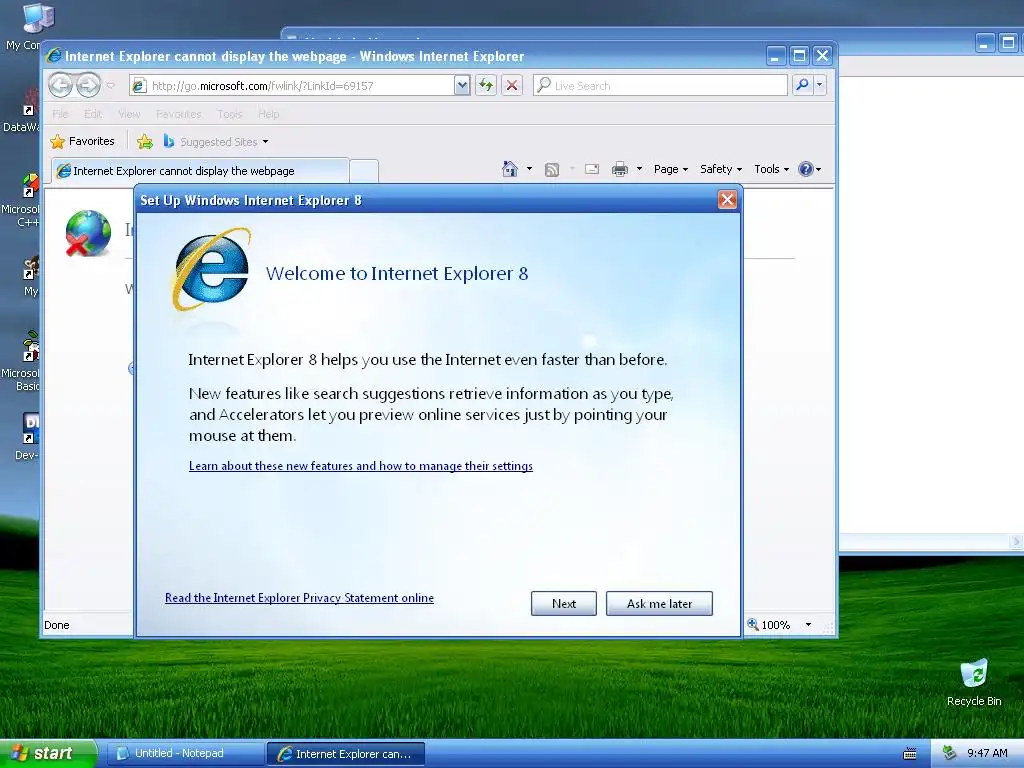Open a new blank tab
This screenshot has height=768, width=1024.
(x=364, y=171)
